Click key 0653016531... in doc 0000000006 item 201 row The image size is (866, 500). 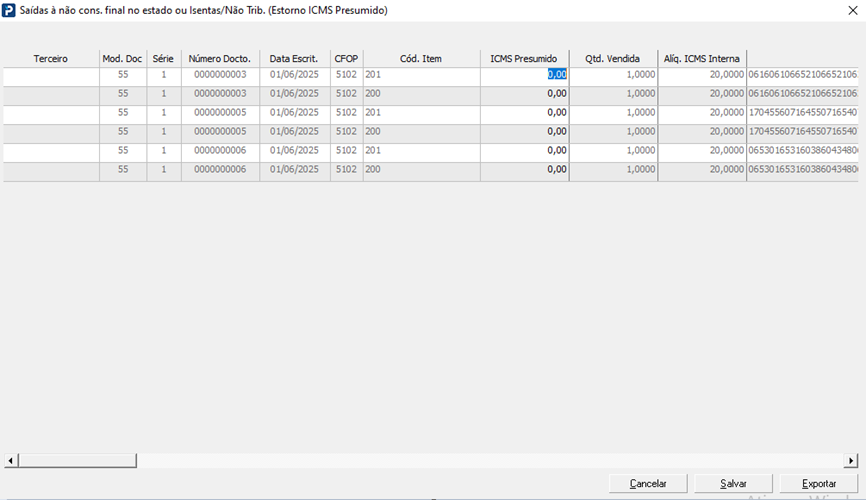click(802, 150)
